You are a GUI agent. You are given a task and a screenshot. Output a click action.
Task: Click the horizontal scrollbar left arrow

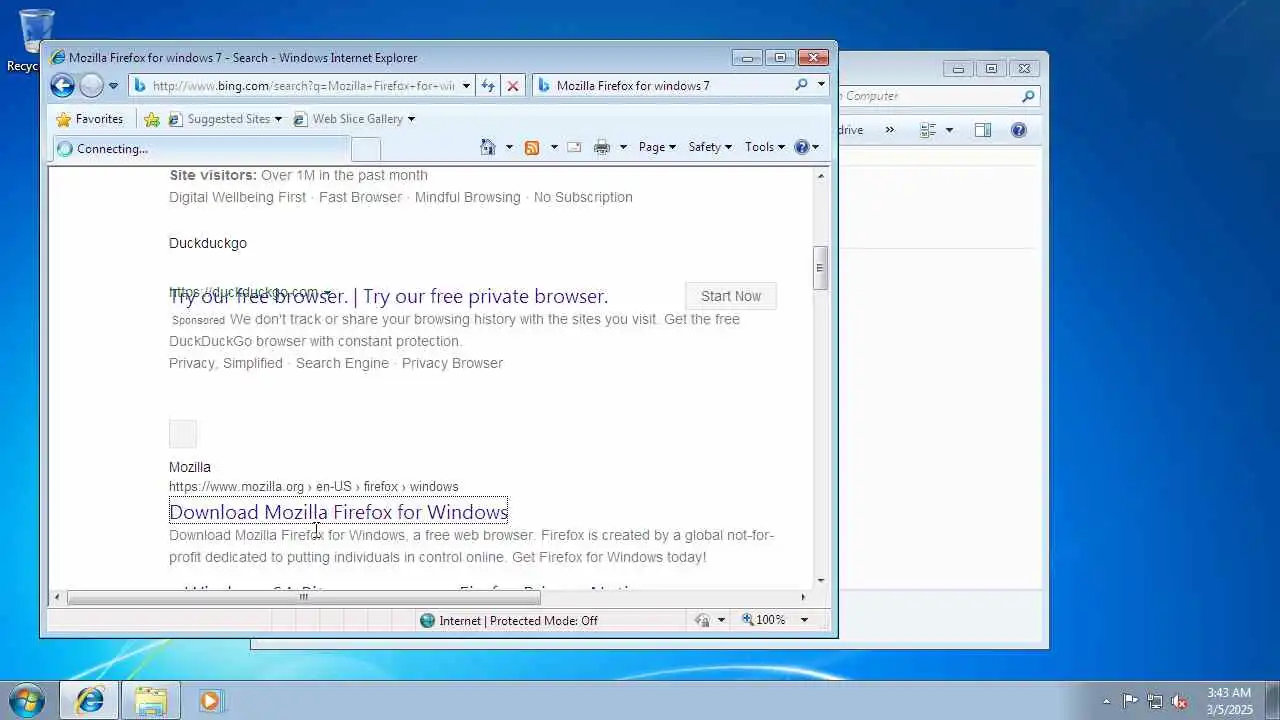(x=57, y=598)
